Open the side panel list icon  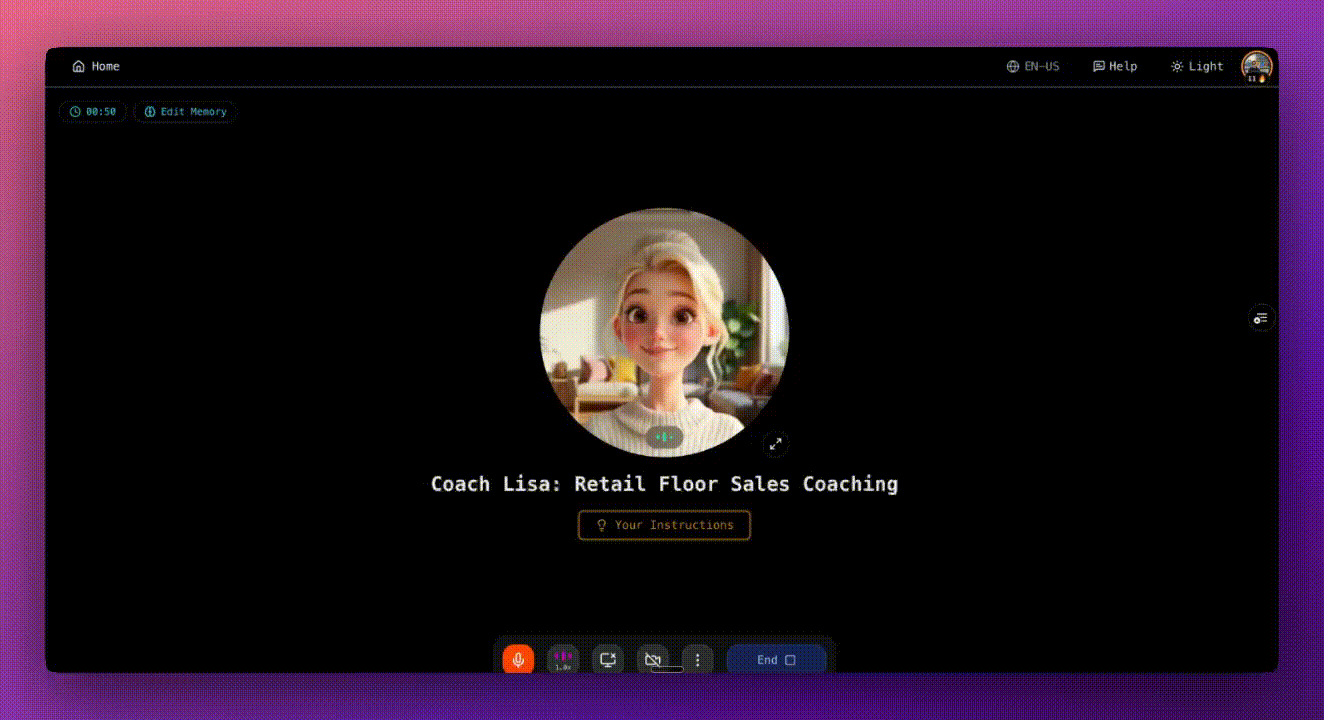(x=1260, y=318)
